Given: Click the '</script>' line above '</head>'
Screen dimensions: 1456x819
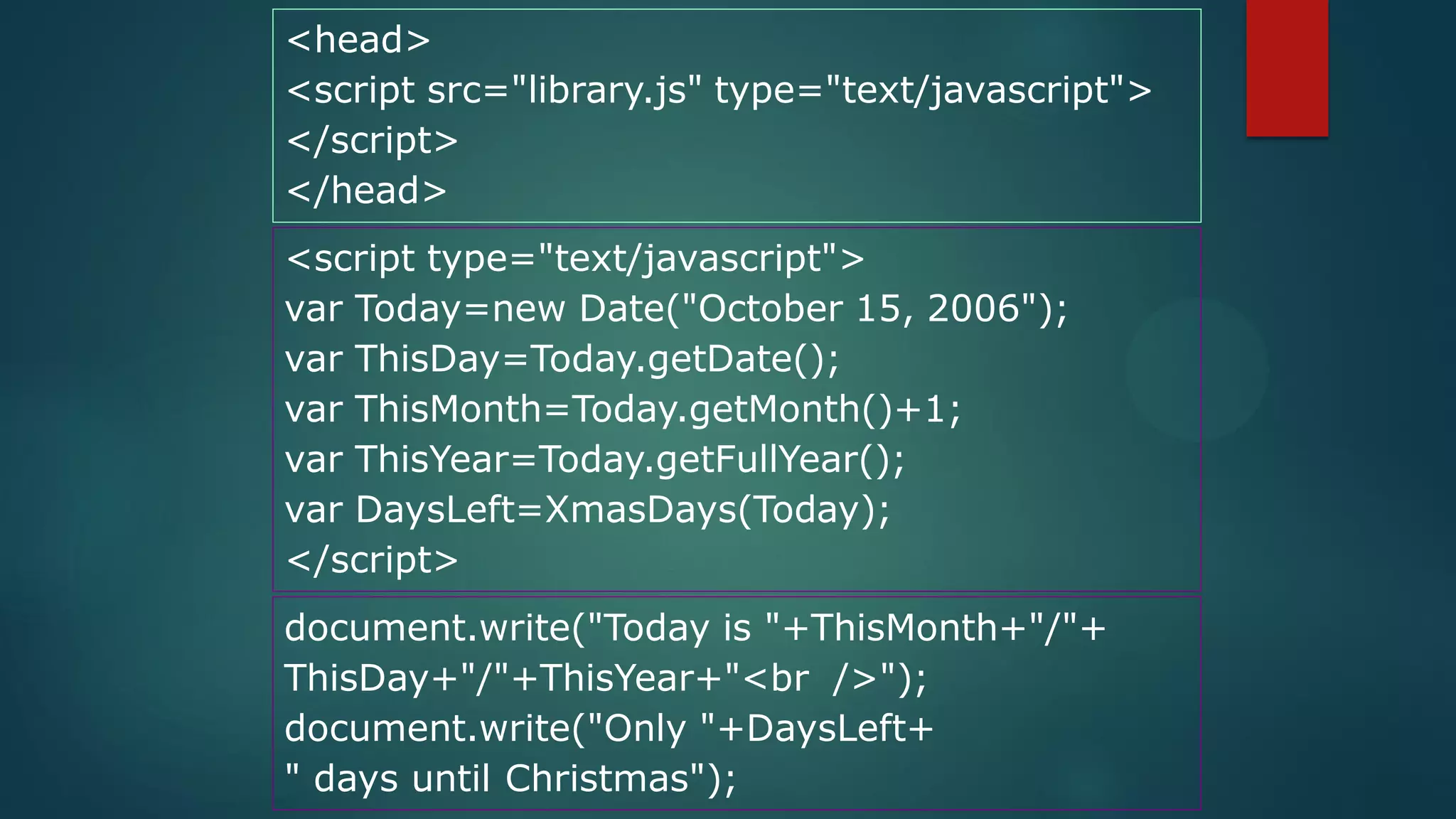Looking at the screenshot, I should (x=372, y=141).
